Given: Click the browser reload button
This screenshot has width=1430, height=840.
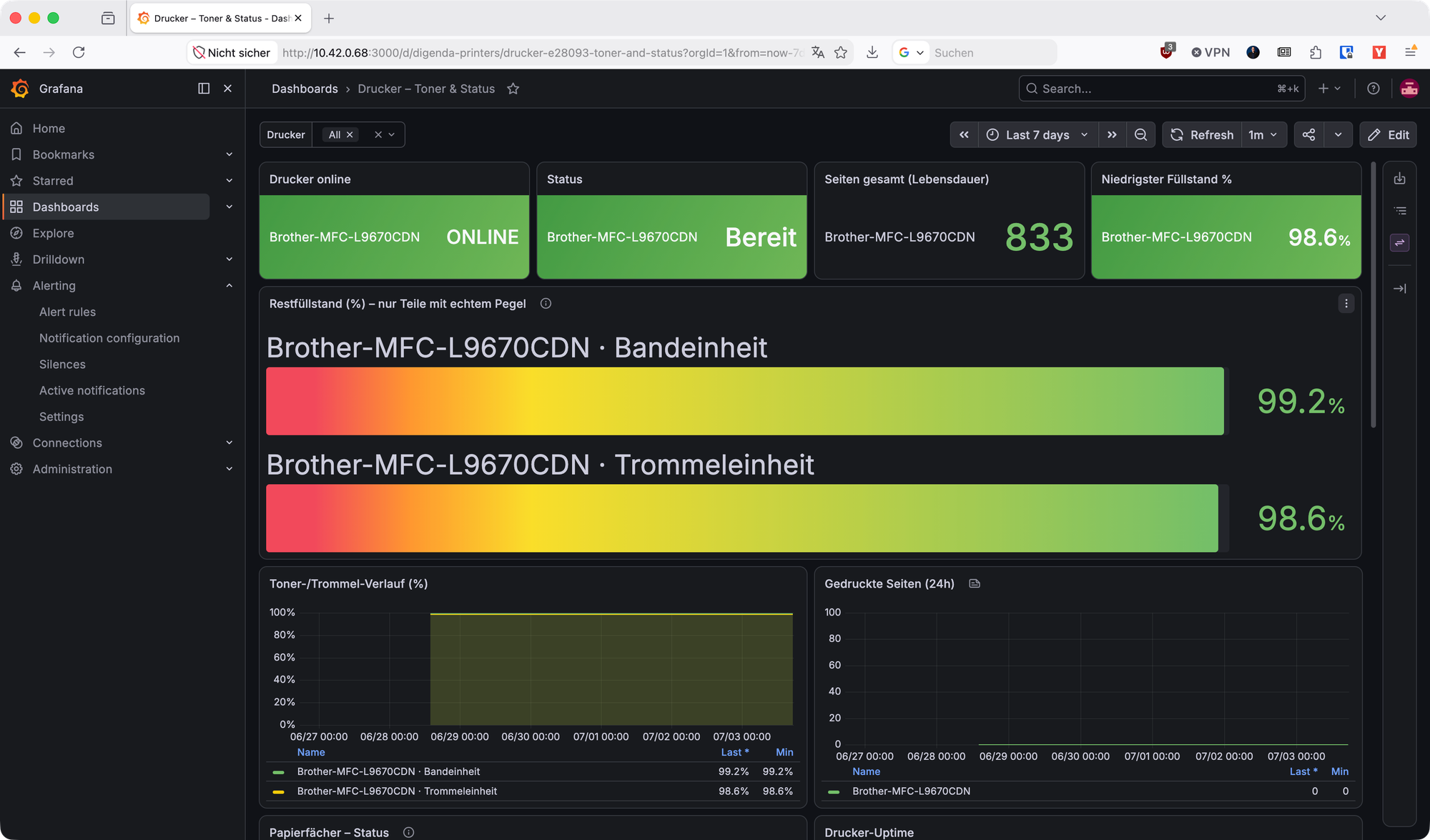Looking at the screenshot, I should pyautogui.click(x=79, y=52).
